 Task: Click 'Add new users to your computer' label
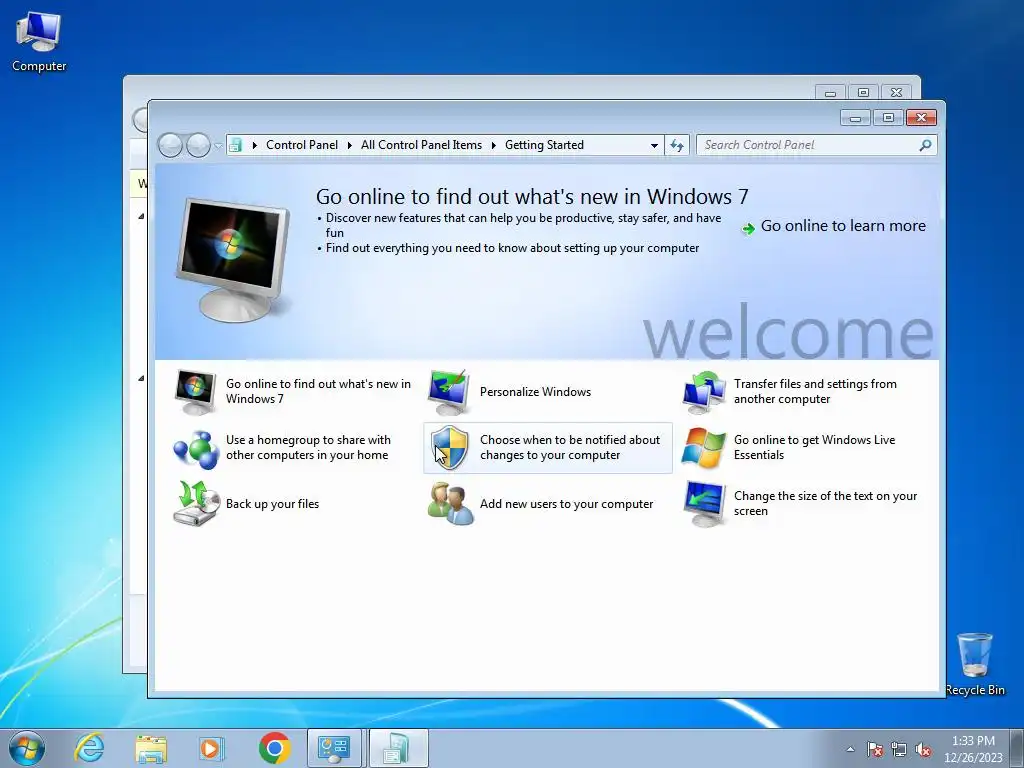coord(566,504)
